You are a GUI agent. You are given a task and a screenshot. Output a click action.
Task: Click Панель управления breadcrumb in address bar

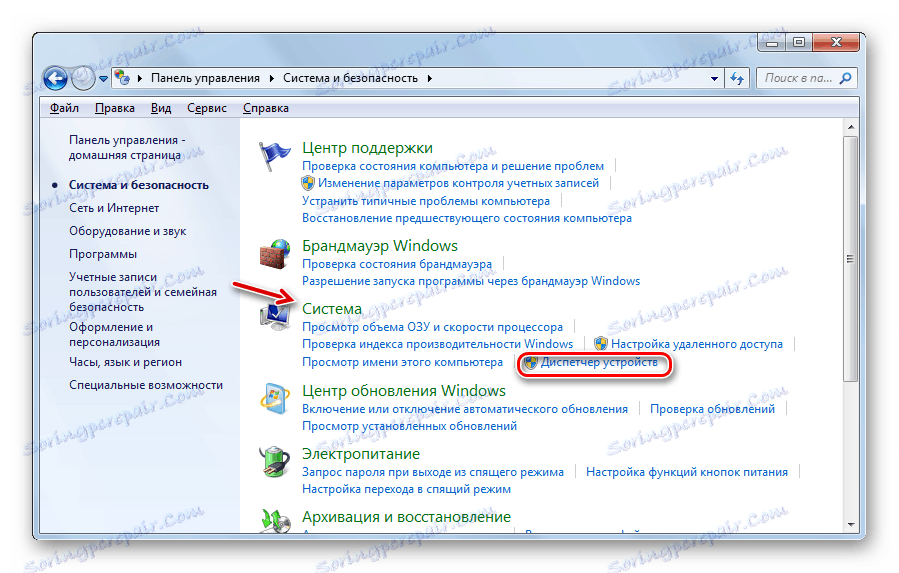(x=205, y=78)
